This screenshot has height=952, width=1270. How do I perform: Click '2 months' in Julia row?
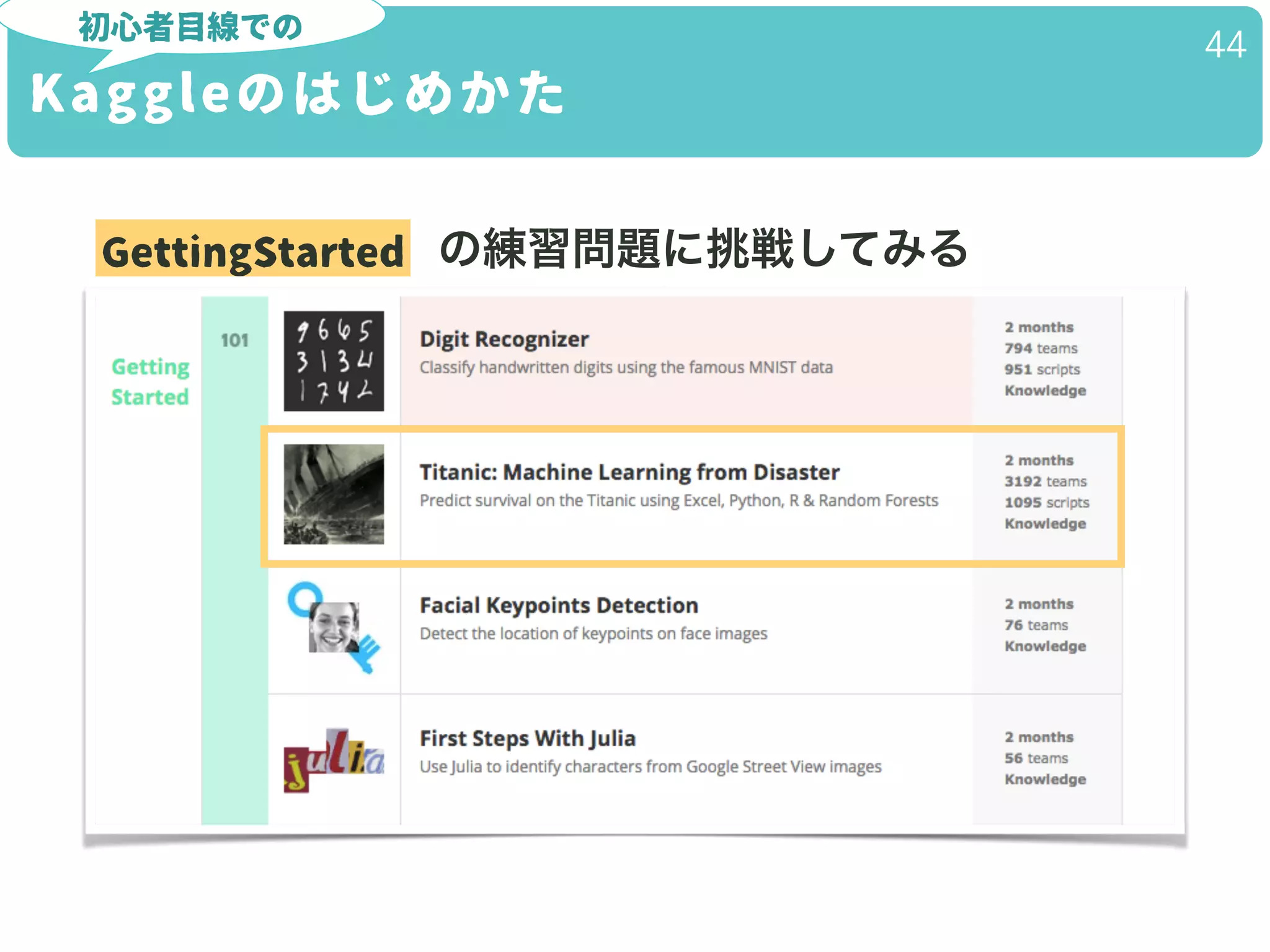(1039, 738)
